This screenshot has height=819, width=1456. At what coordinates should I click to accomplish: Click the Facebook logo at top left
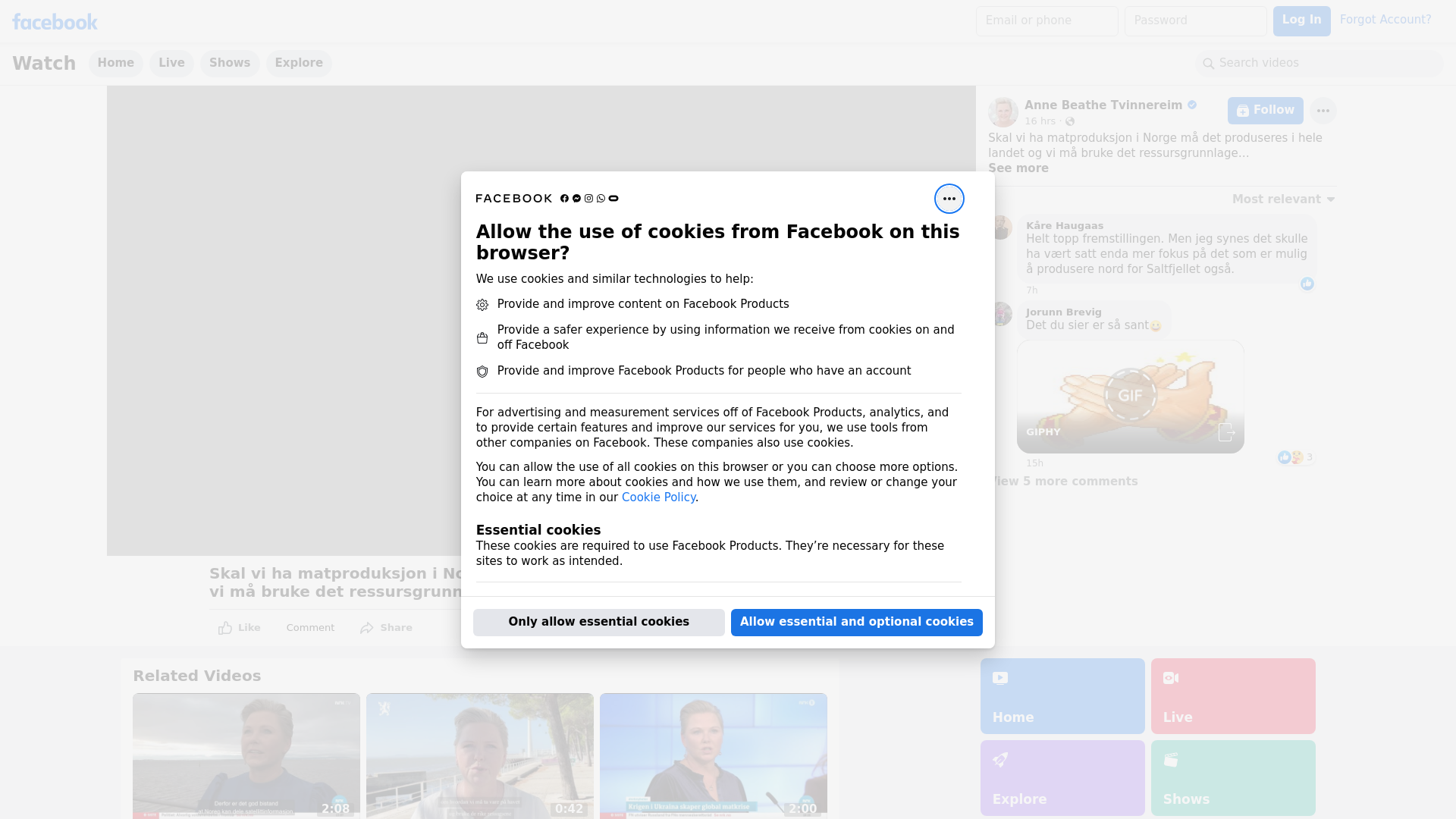point(55,22)
